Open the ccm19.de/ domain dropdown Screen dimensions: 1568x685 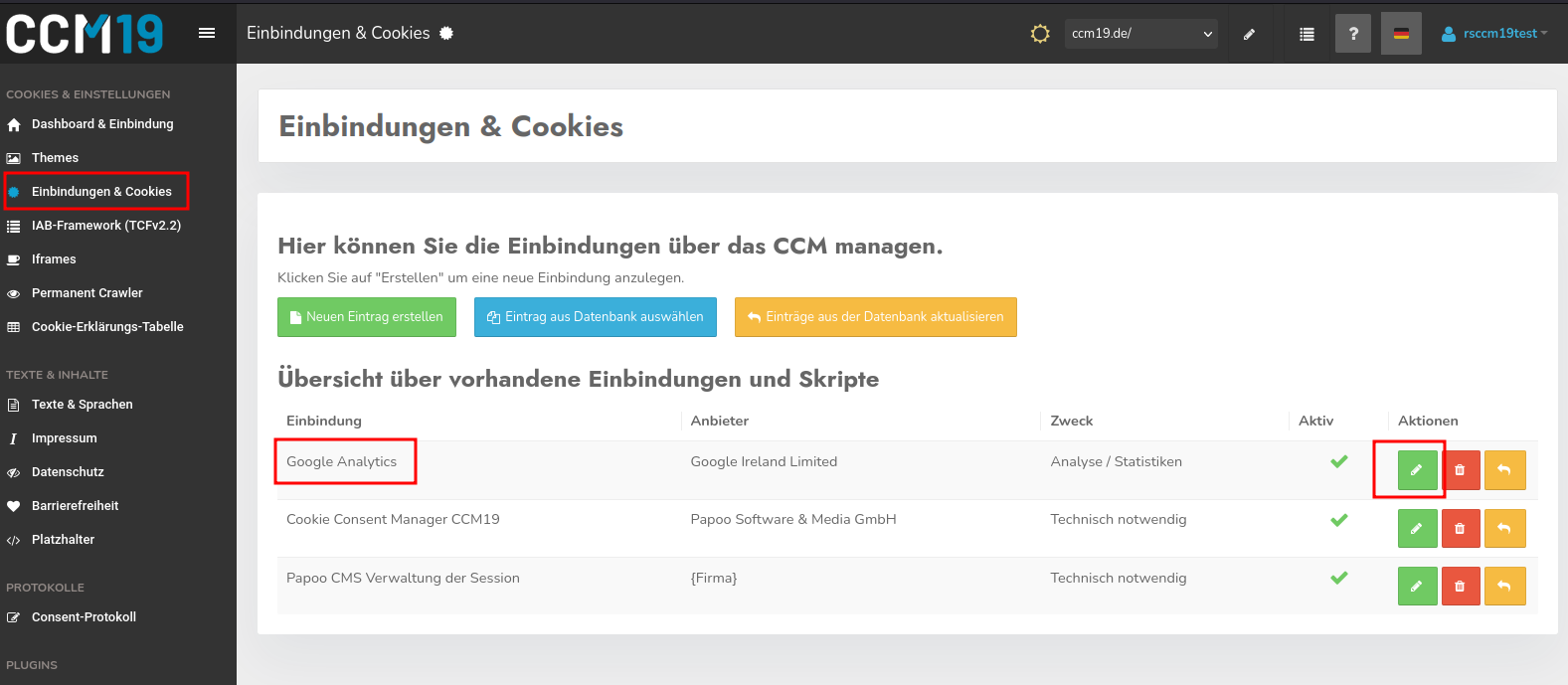(x=1140, y=34)
